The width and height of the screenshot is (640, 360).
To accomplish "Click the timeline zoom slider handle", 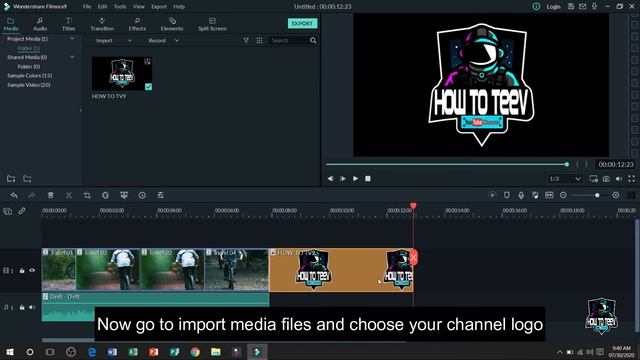I will coord(597,196).
